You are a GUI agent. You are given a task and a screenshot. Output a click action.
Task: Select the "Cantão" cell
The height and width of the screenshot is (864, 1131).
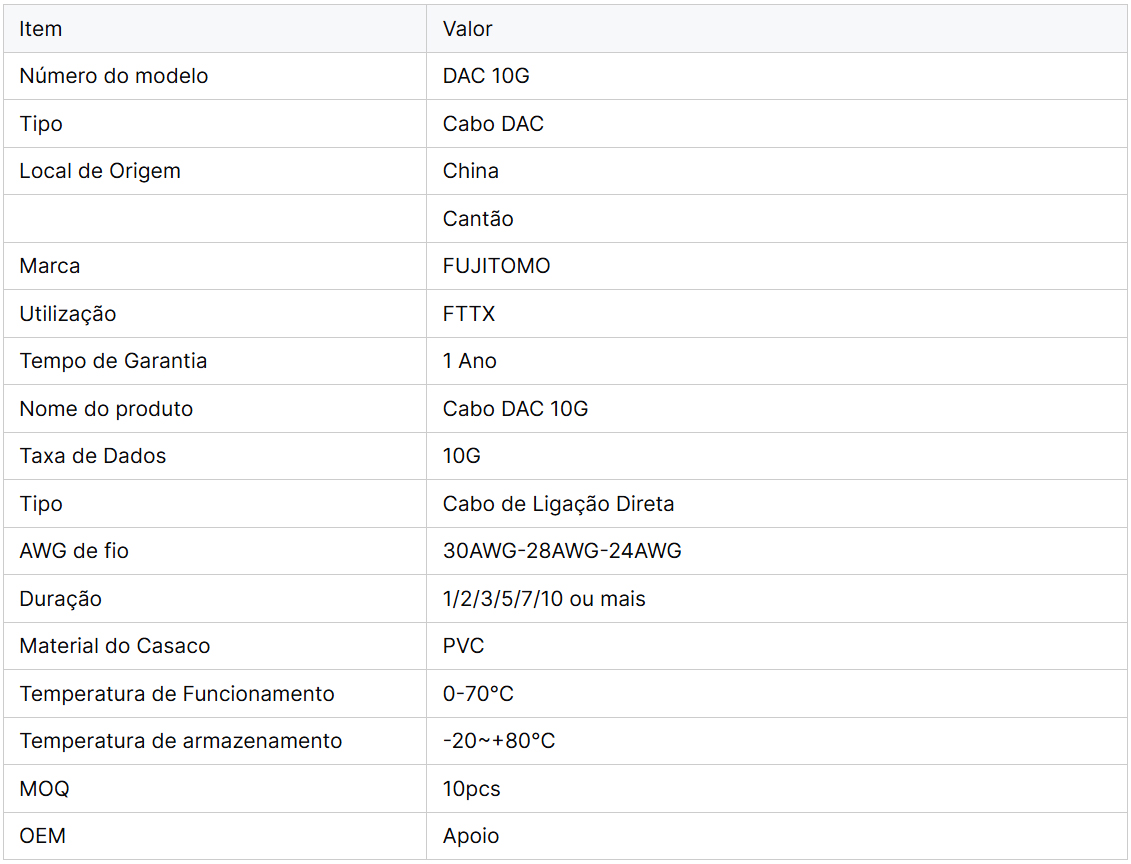478,219
